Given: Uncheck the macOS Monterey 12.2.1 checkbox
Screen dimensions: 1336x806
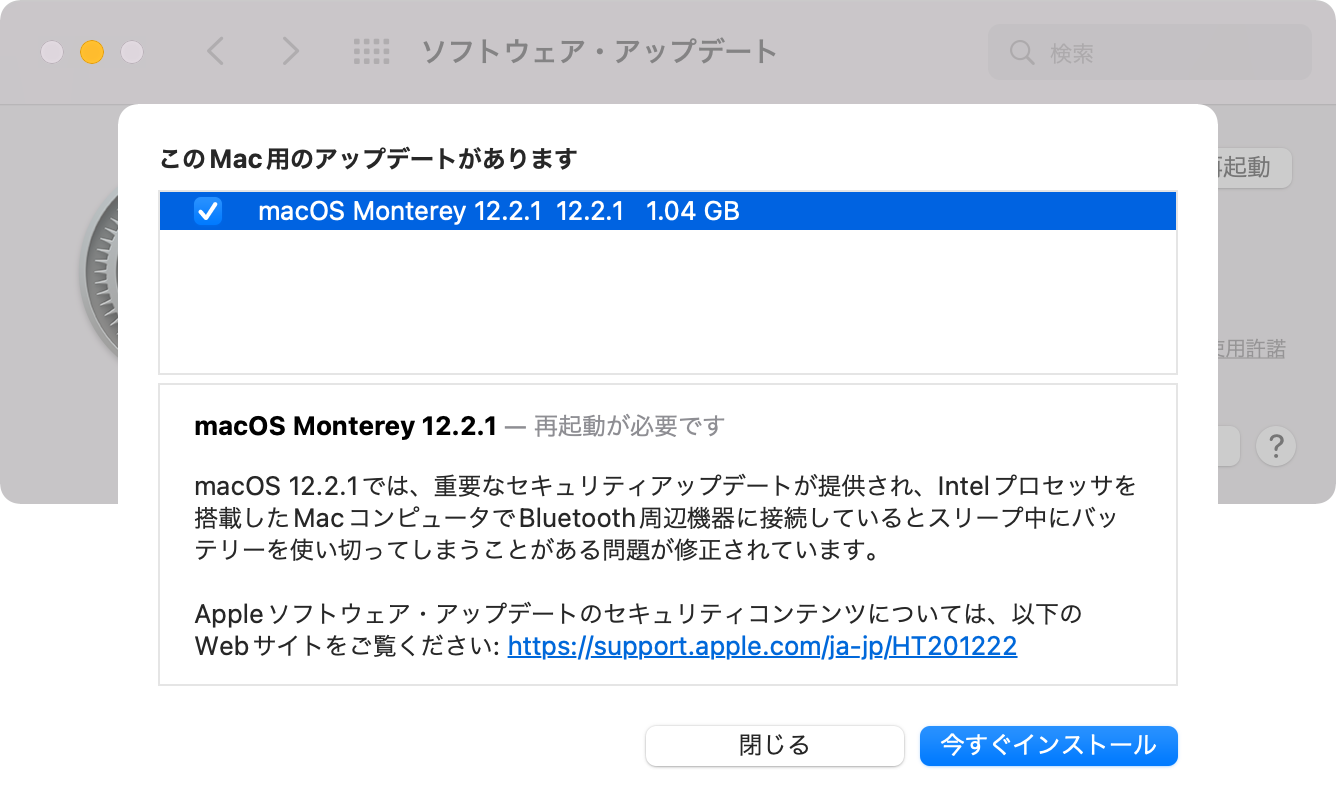Looking at the screenshot, I should click(x=207, y=211).
